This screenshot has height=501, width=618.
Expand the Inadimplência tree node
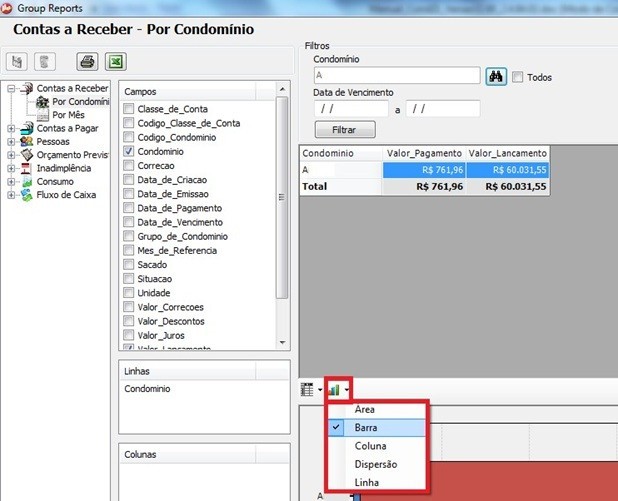11,168
